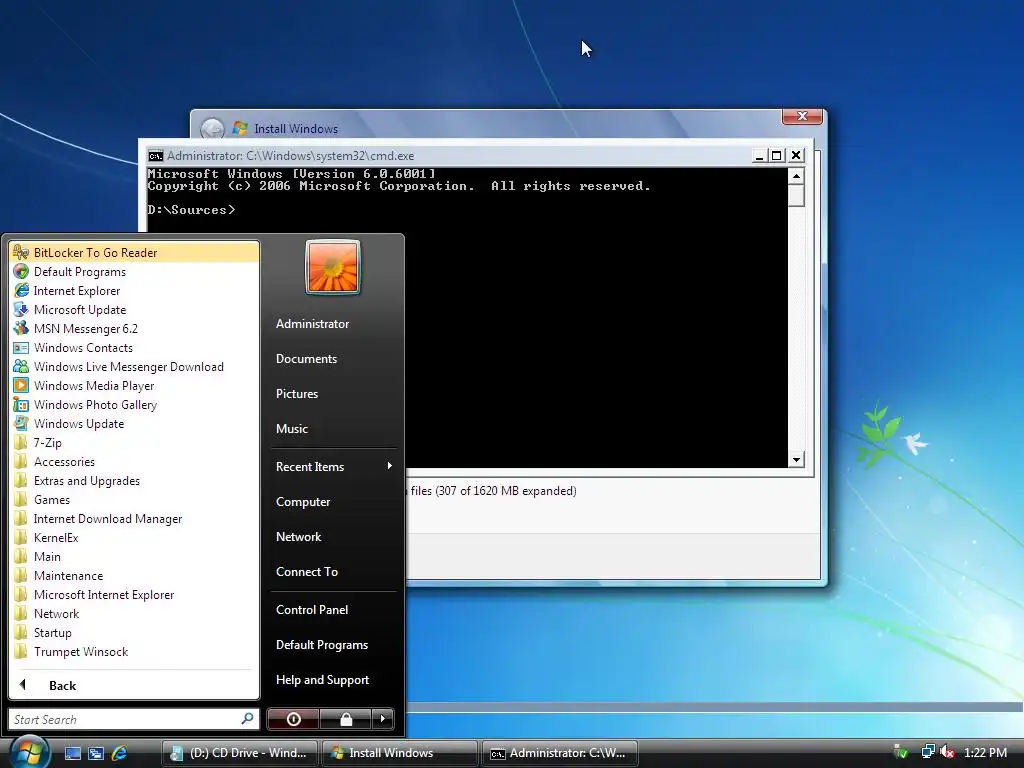The width and height of the screenshot is (1024, 768).
Task: Expand the Startup folder
Action: tap(134, 632)
